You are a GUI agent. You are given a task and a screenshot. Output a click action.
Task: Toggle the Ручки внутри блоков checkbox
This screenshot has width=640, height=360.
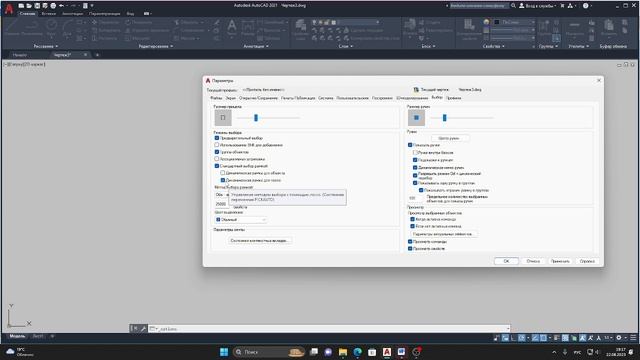pyautogui.click(x=415, y=152)
